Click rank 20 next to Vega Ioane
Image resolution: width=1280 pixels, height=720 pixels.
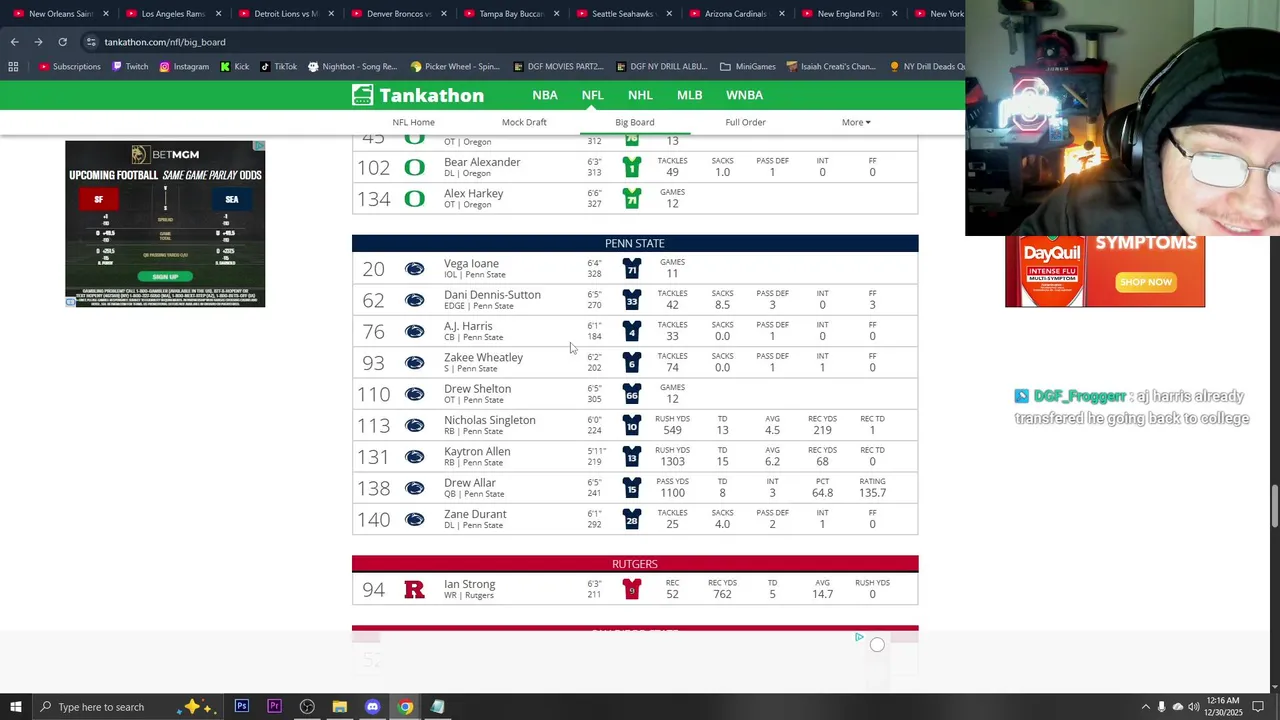coord(373,269)
